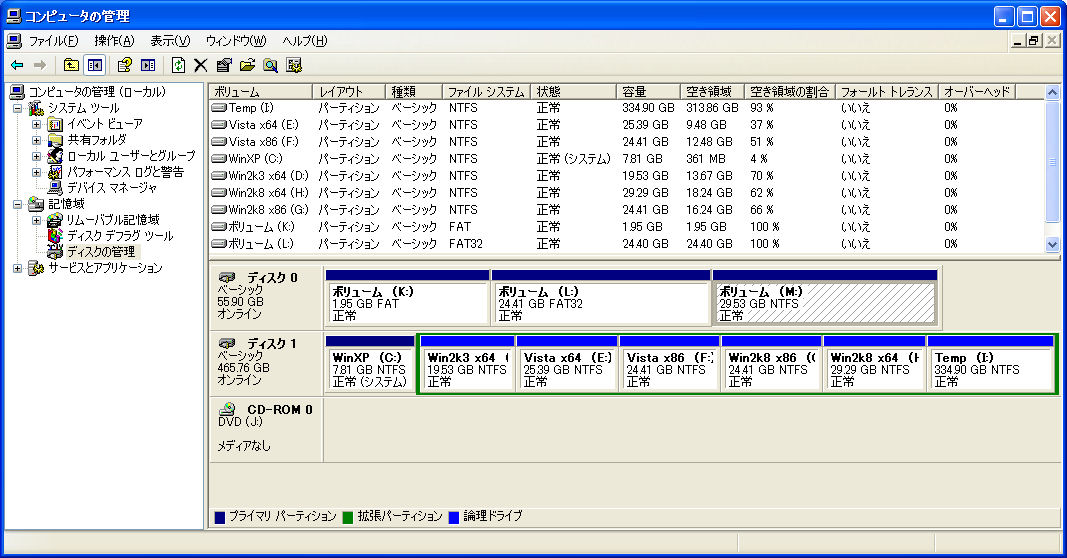The width and height of the screenshot is (1067, 558).
Task: Click the delete X toolbar icon
Action: coord(200,65)
